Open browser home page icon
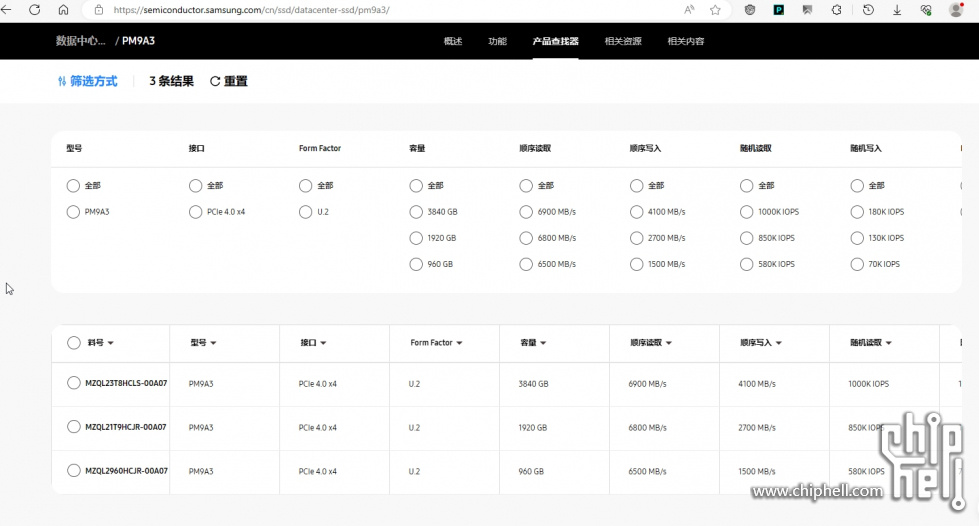 coord(64,10)
